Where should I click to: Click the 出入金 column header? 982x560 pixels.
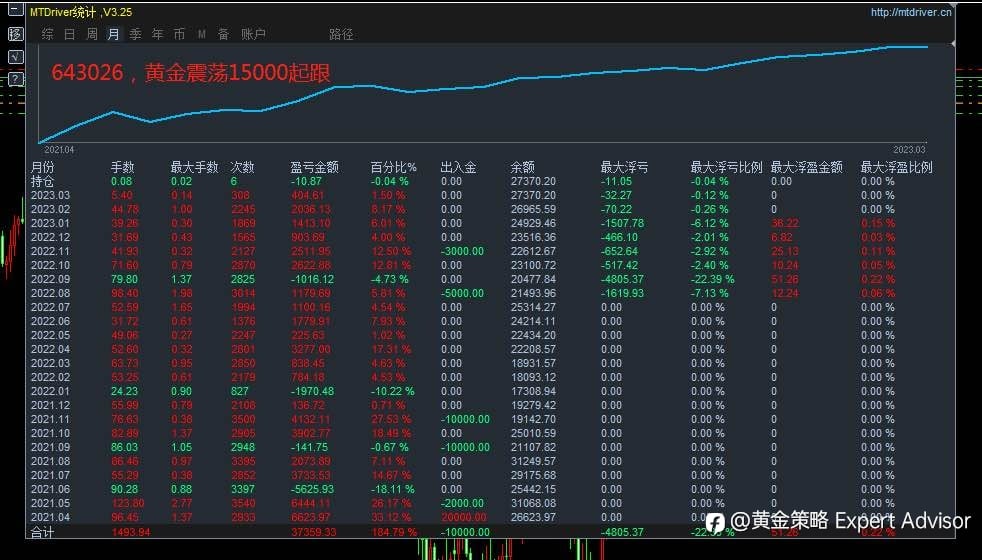tap(458, 167)
